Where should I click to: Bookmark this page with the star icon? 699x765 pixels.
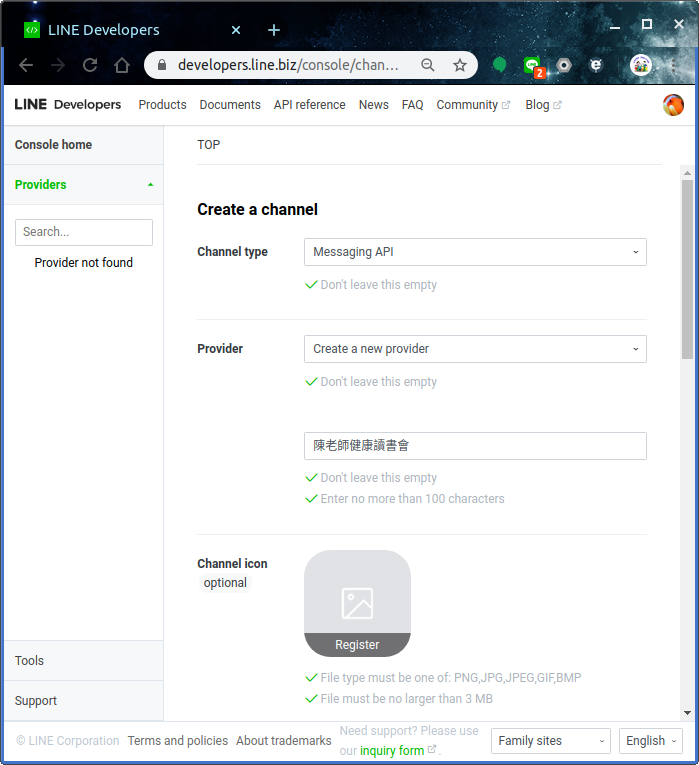pyautogui.click(x=459, y=65)
